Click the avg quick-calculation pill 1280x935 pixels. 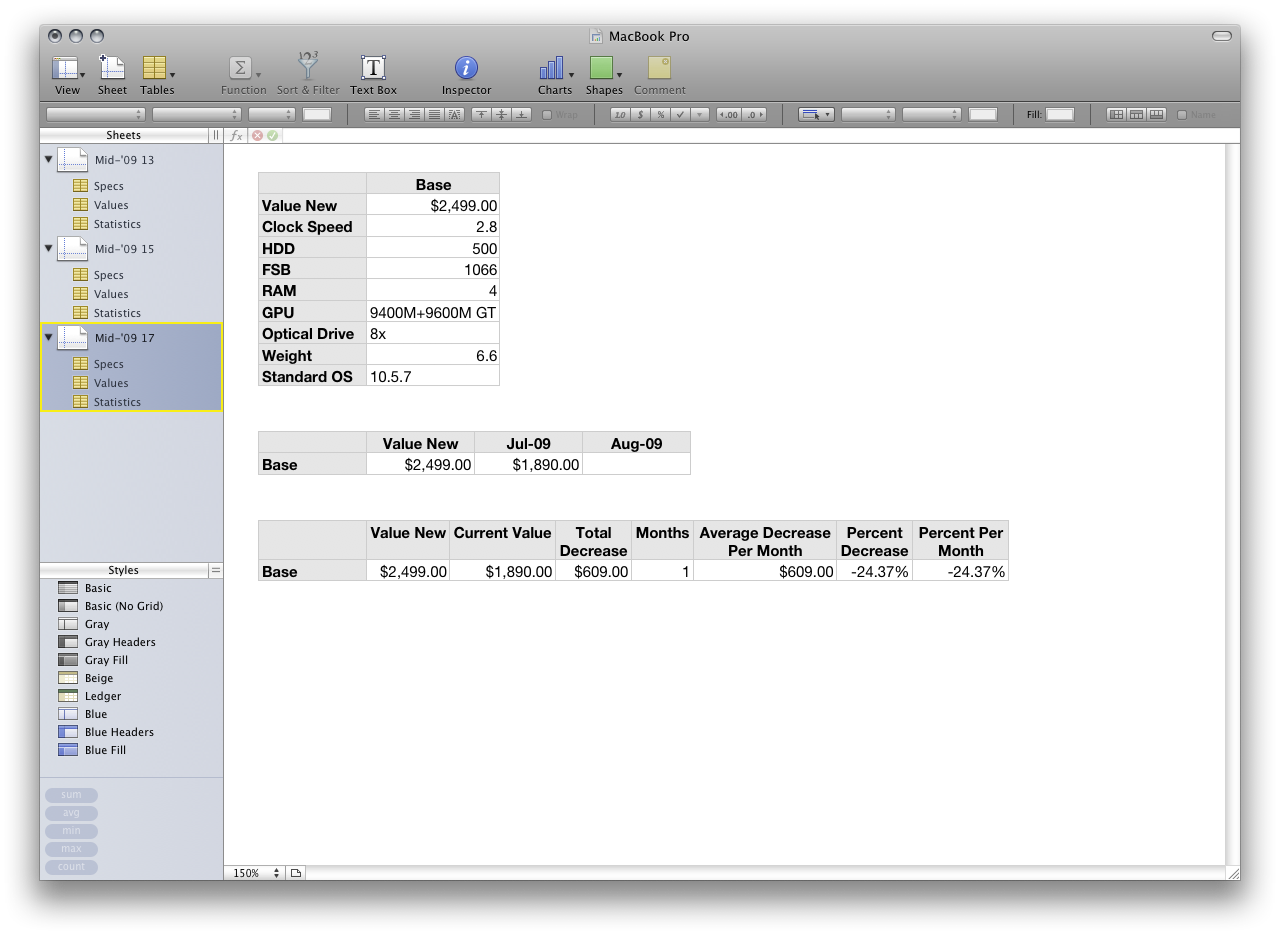(x=71, y=813)
